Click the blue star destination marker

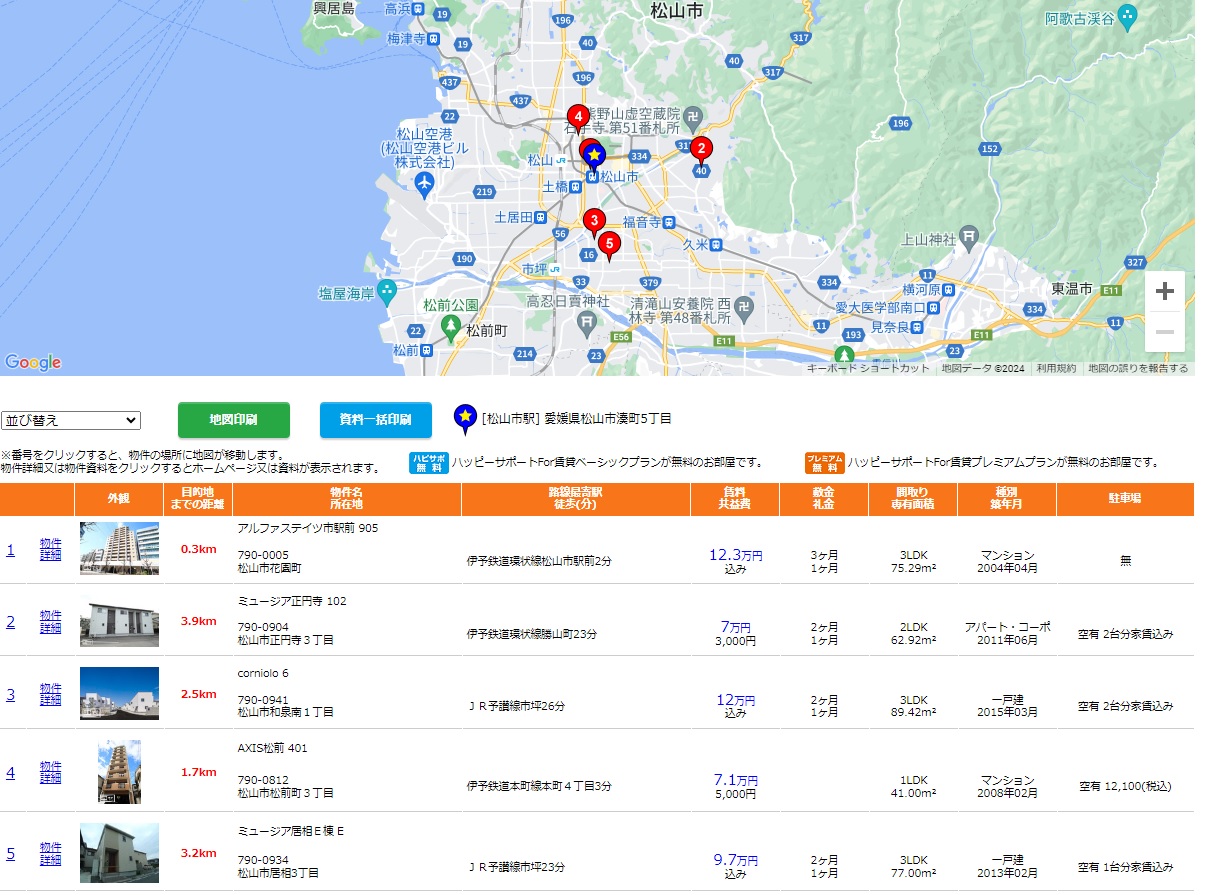point(594,156)
